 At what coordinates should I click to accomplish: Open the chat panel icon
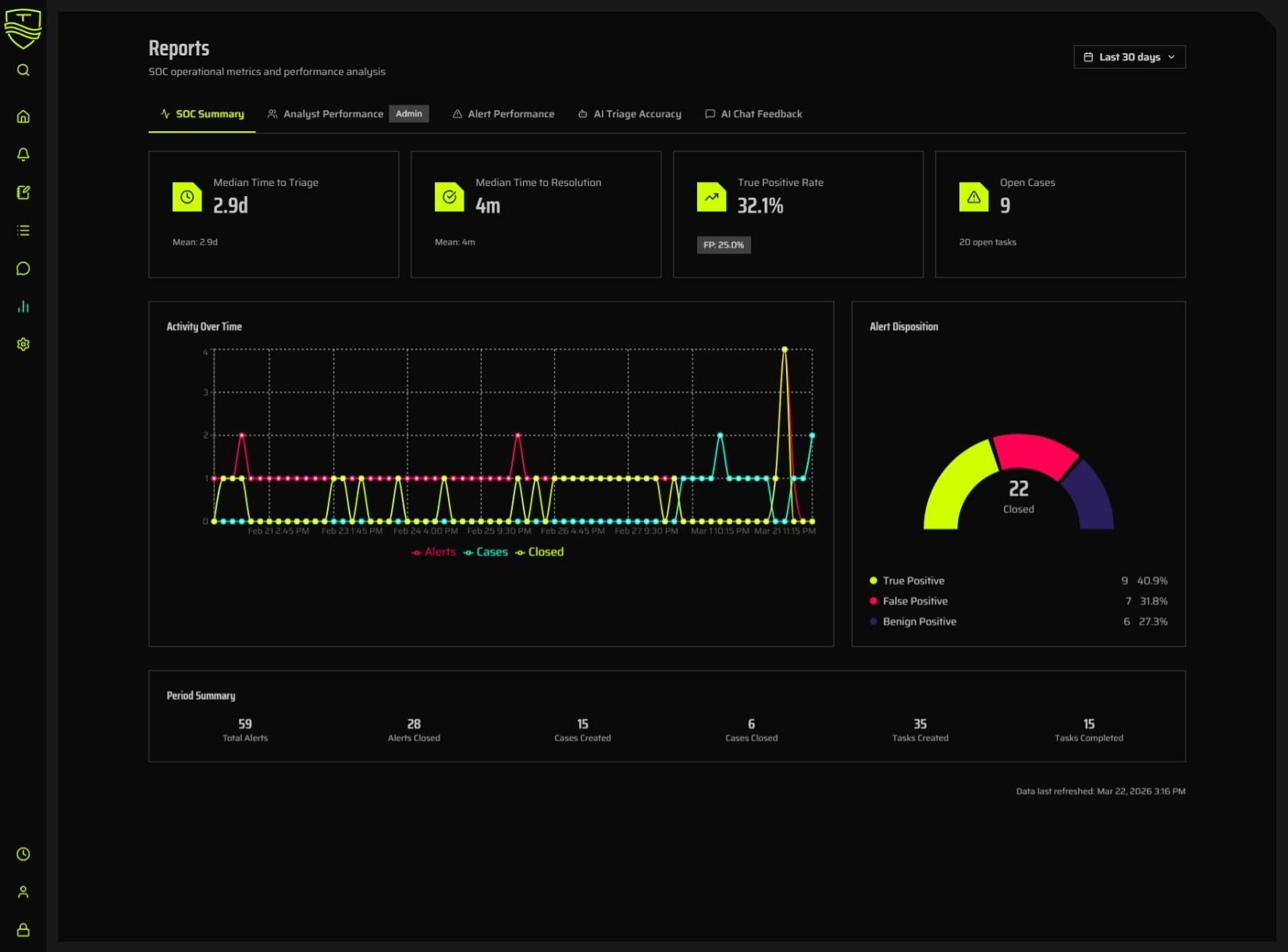click(23, 268)
